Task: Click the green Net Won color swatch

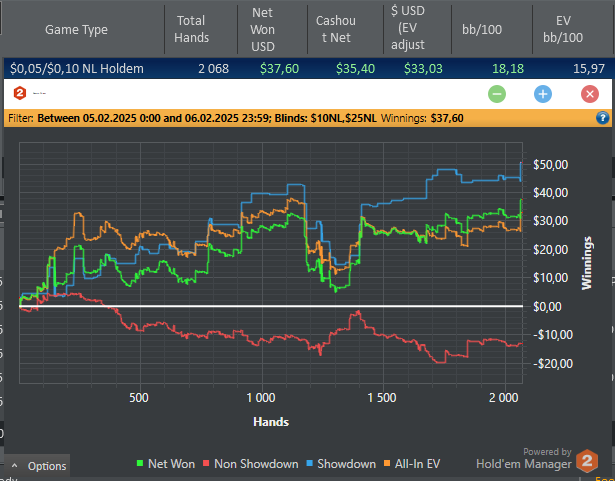Action: click(140, 464)
